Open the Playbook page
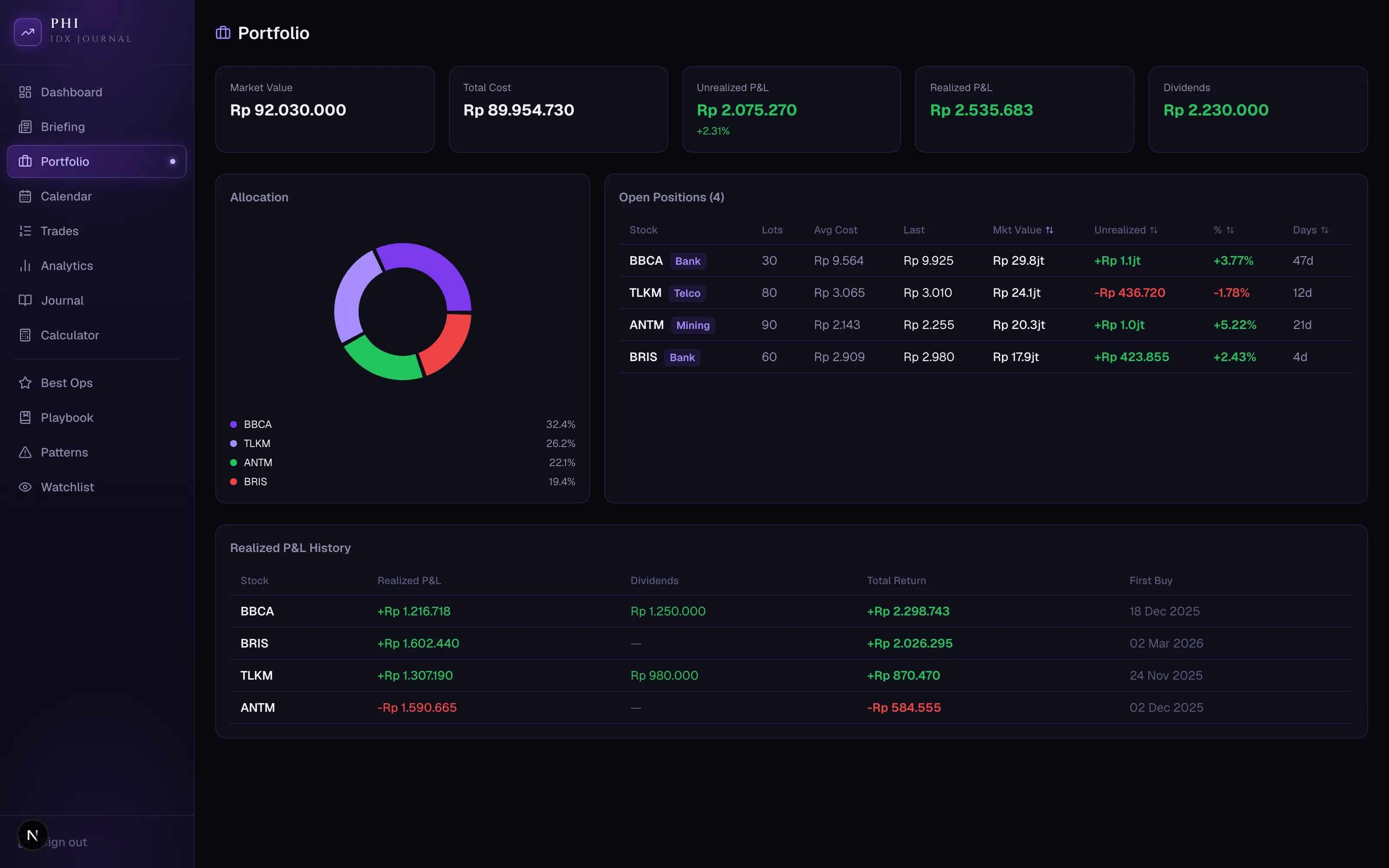 (96, 418)
